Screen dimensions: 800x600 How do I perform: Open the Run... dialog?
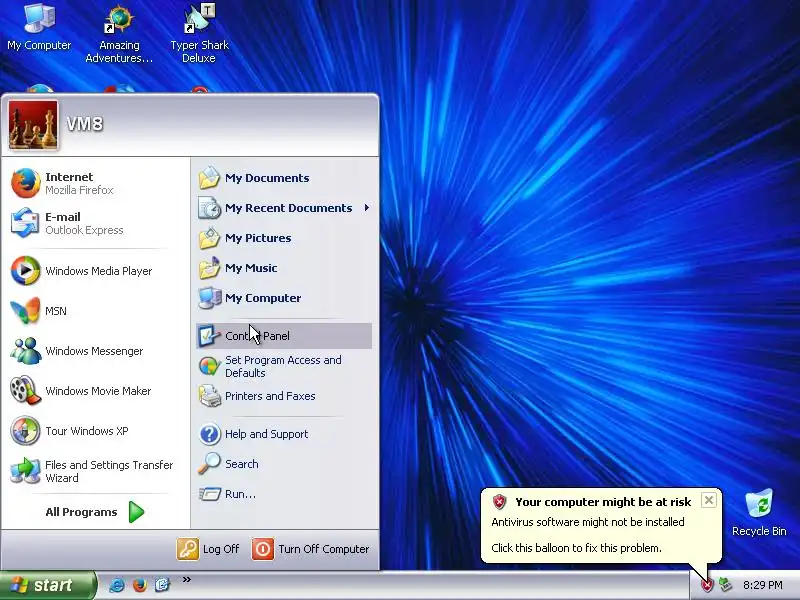pos(284,494)
